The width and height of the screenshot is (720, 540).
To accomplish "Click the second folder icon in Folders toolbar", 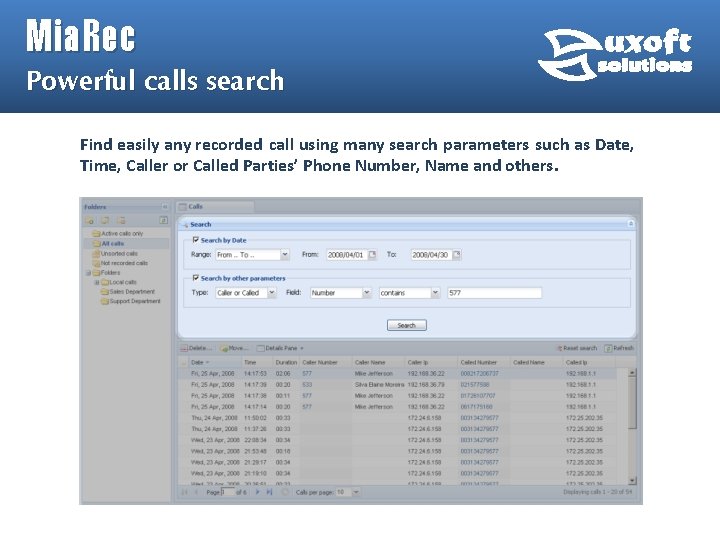I will click(105, 220).
